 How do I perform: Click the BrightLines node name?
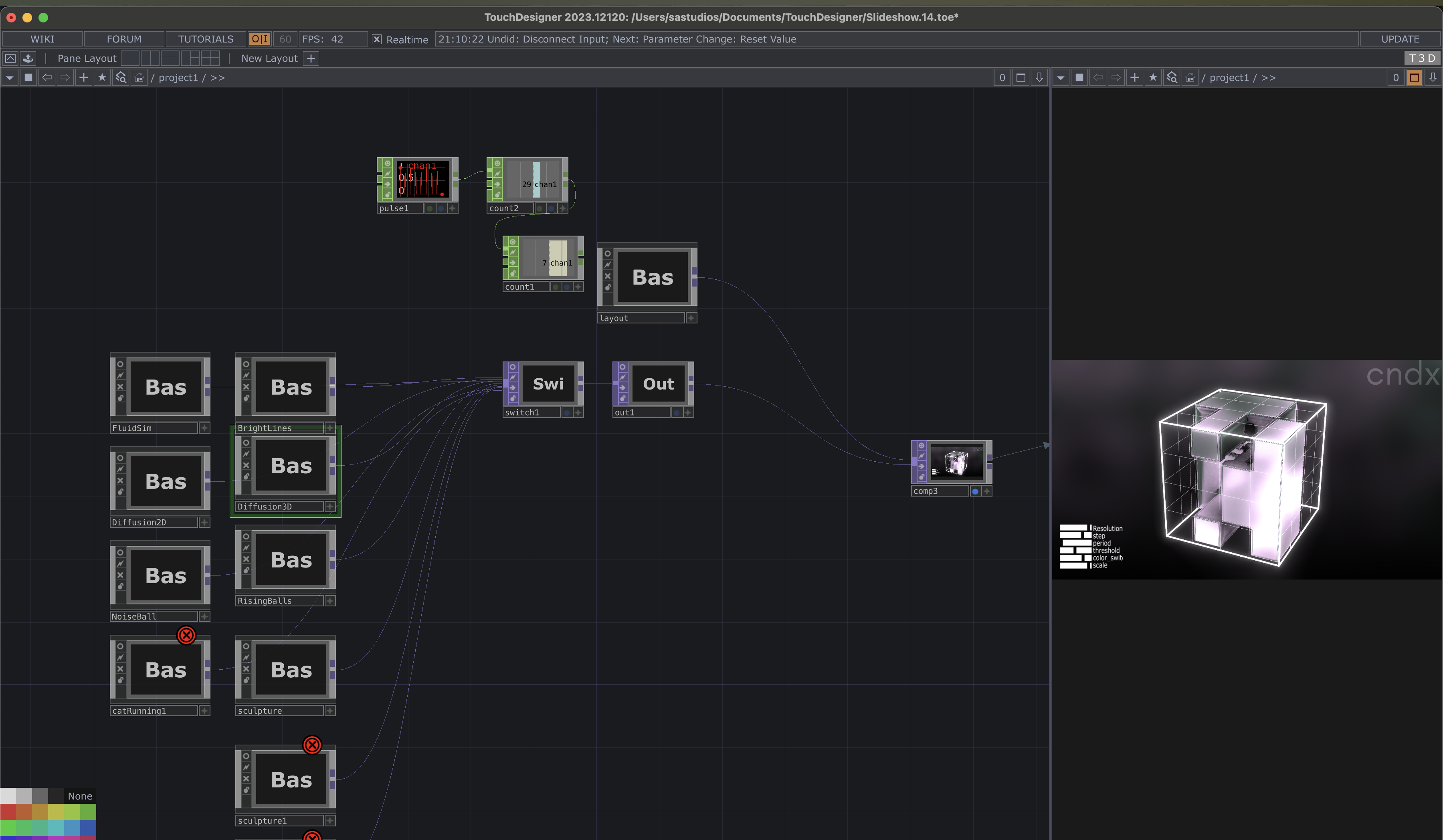pyautogui.click(x=279, y=428)
